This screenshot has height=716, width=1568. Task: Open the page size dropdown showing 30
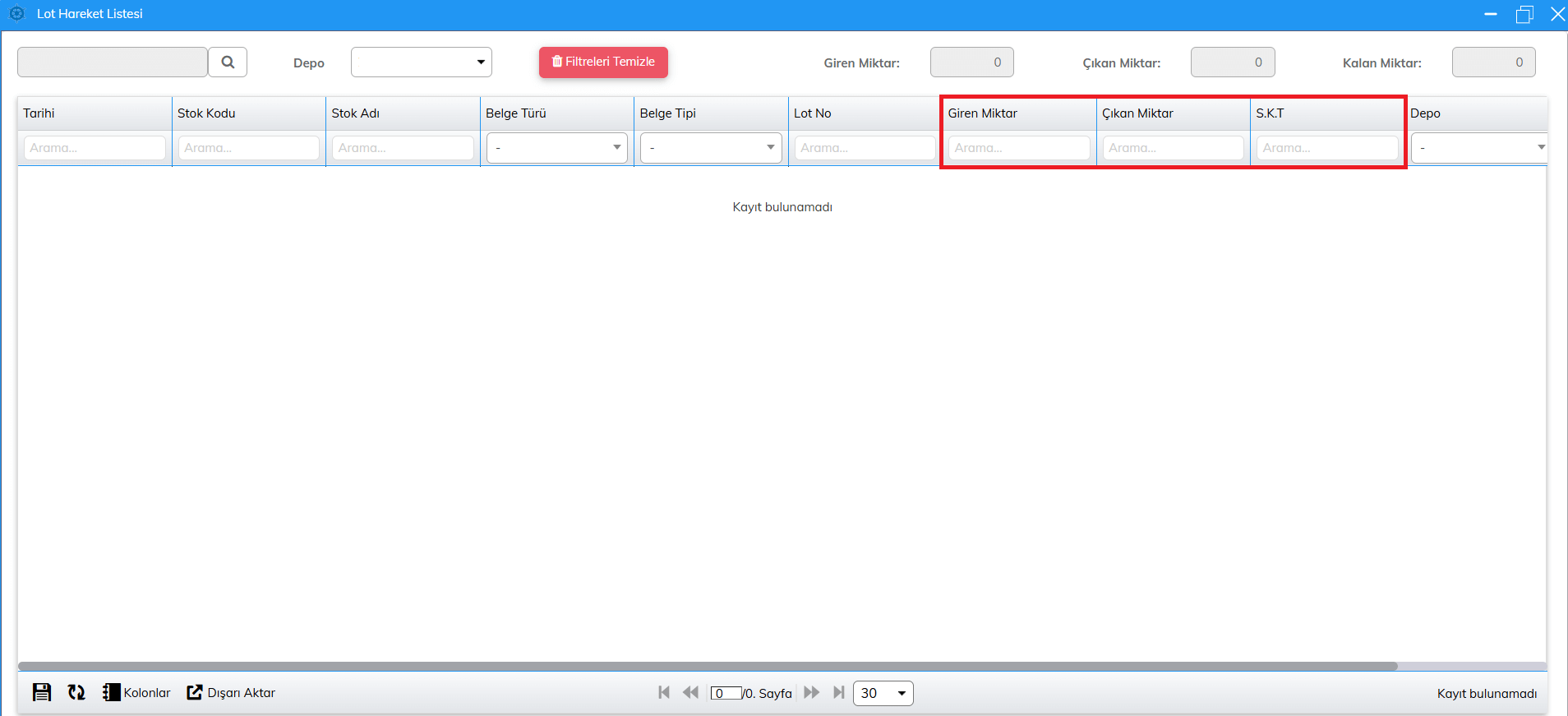[x=883, y=693]
